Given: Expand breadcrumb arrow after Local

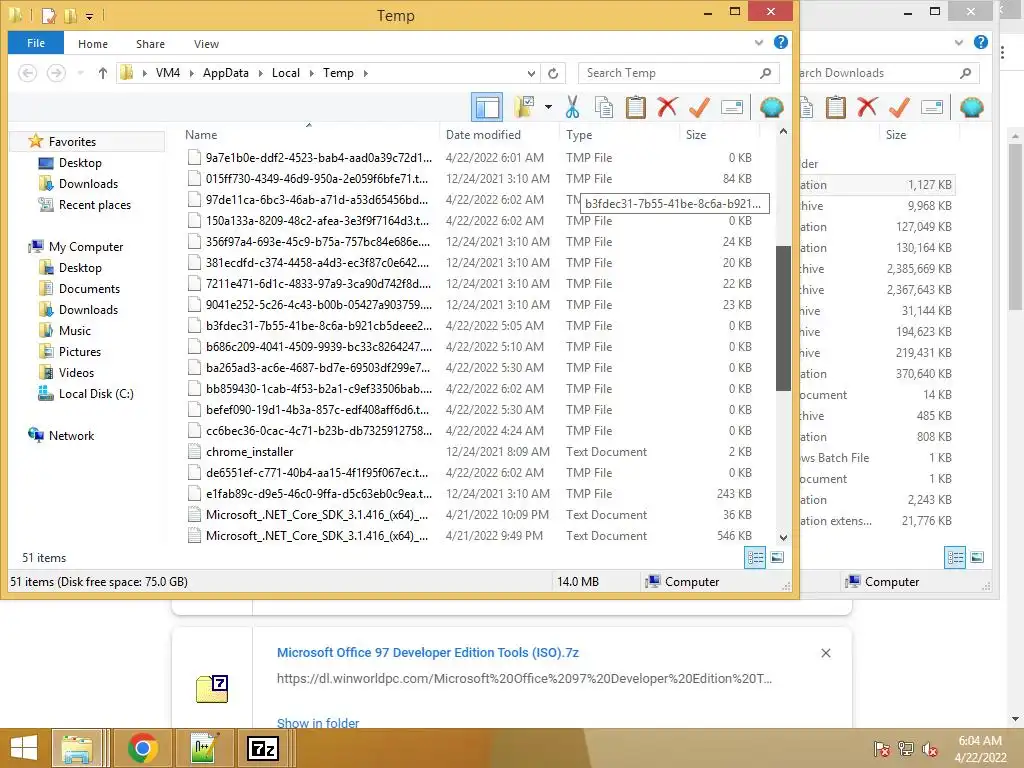Looking at the screenshot, I should (x=311, y=73).
